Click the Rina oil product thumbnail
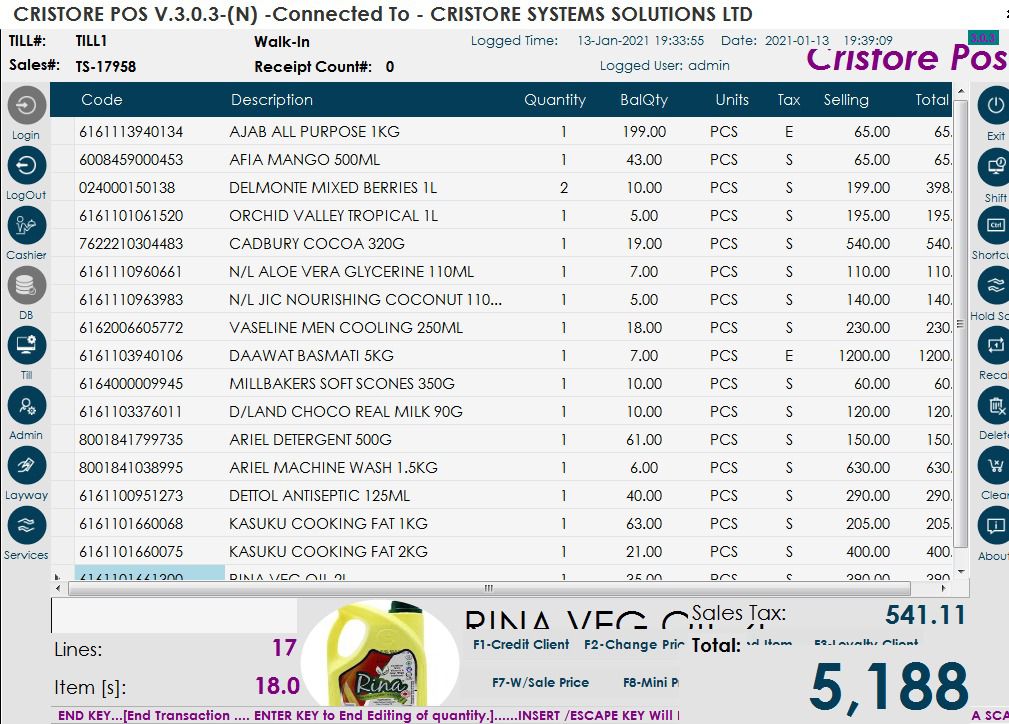This screenshot has width=1009, height=724. click(380, 660)
